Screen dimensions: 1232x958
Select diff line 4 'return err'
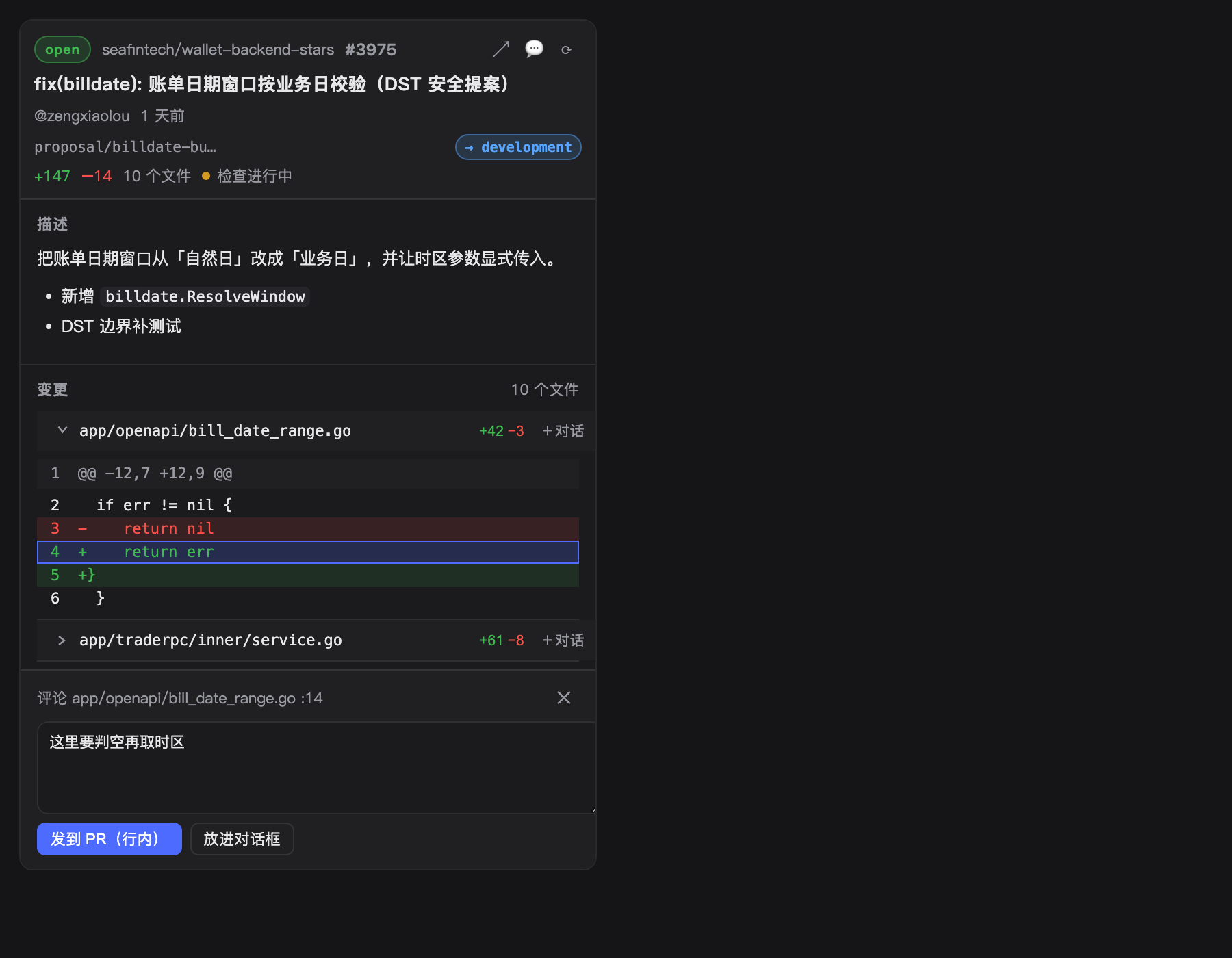click(308, 552)
